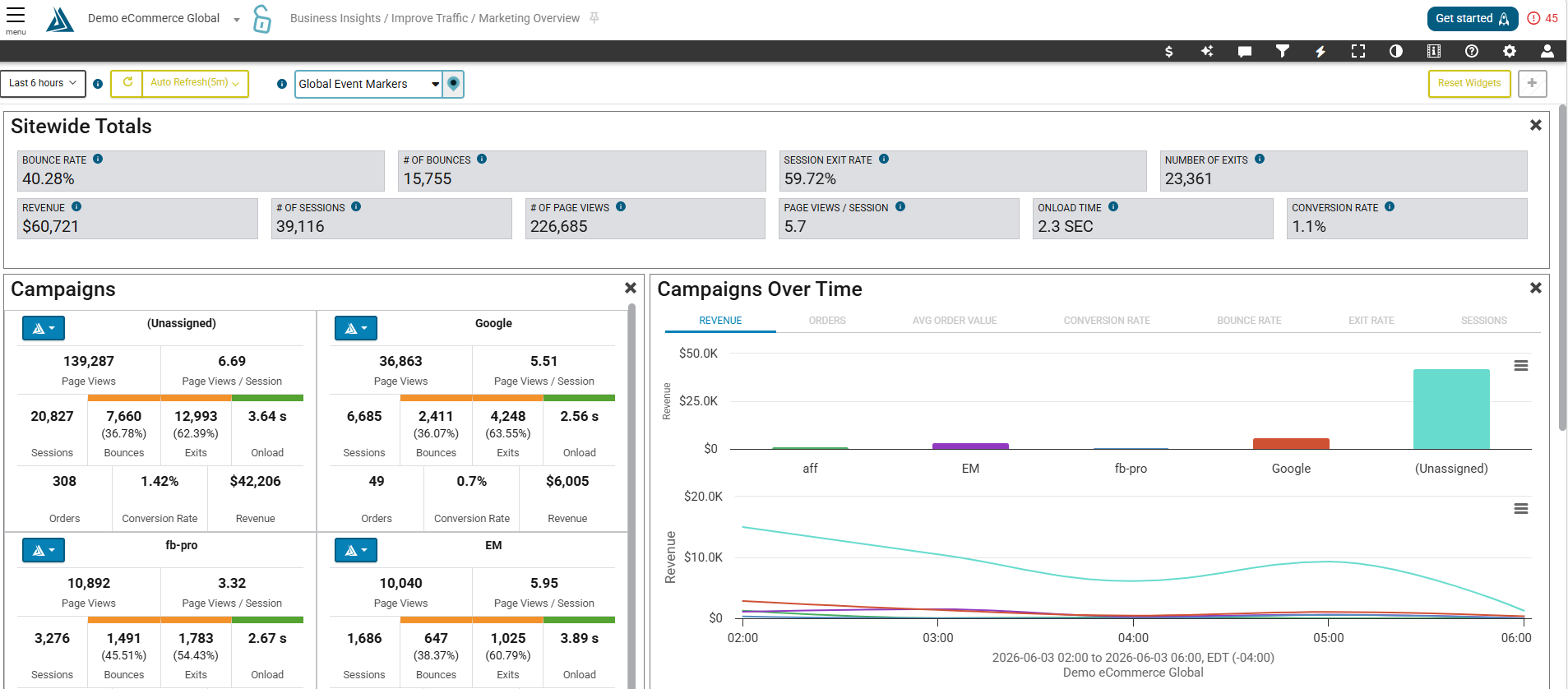Image resolution: width=1568 pixels, height=689 pixels.
Task: Open the (Unassigned) campaign dropdown button
Action: (x=44, y=328)
